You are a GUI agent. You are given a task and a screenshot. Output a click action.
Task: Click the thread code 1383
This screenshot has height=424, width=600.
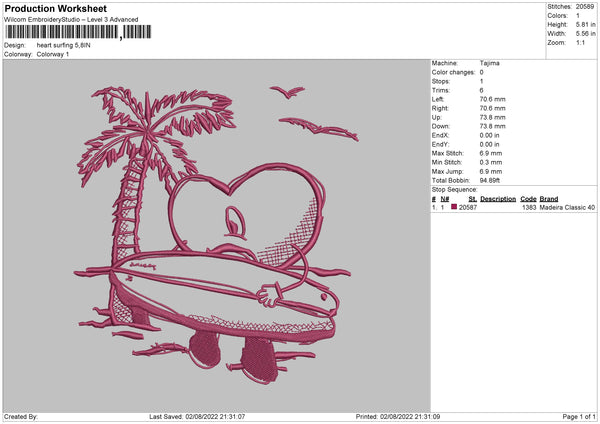pos(528,207)
